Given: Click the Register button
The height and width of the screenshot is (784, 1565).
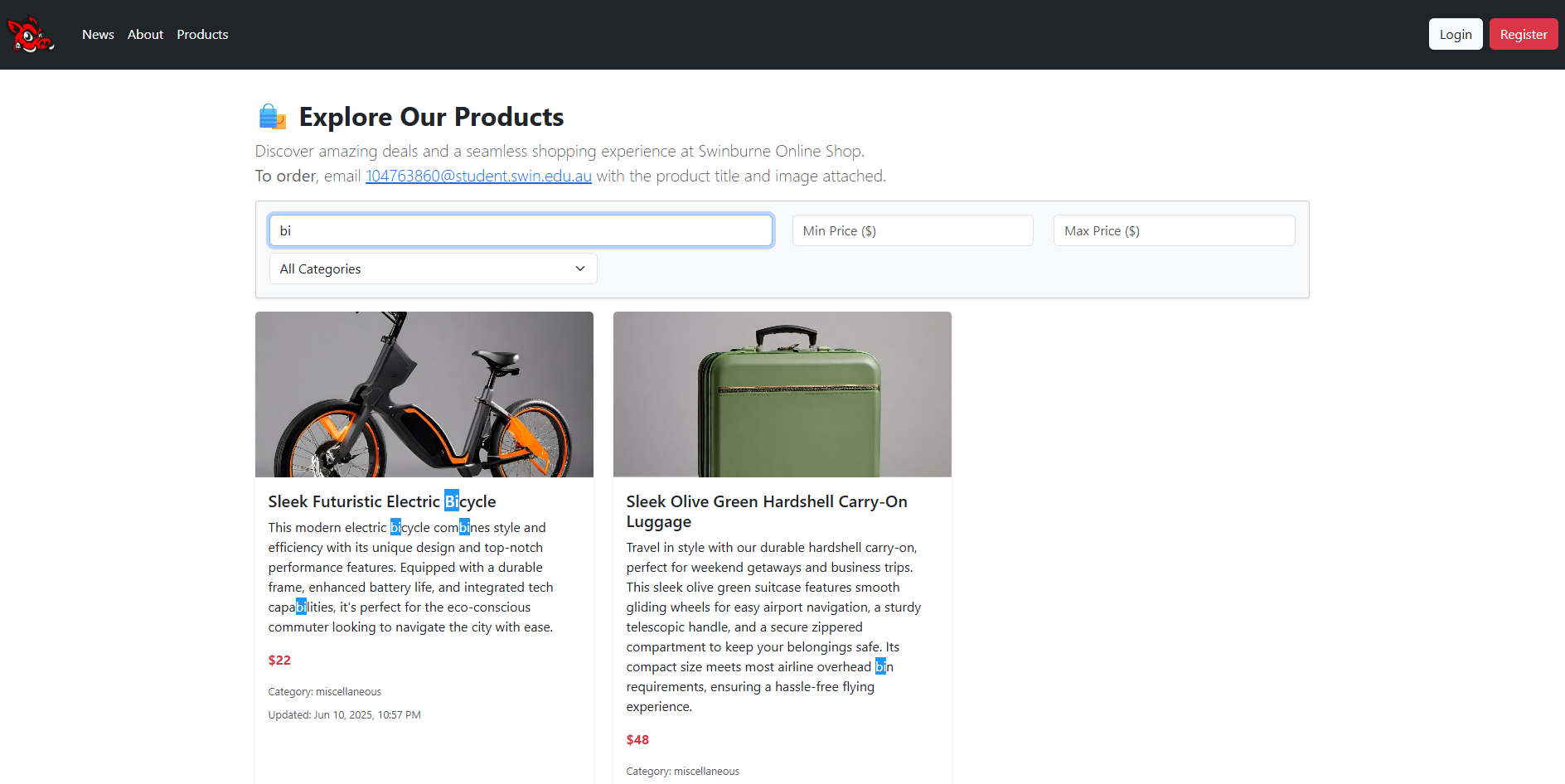Looking at the screenshot, I should click(1523, 34).
